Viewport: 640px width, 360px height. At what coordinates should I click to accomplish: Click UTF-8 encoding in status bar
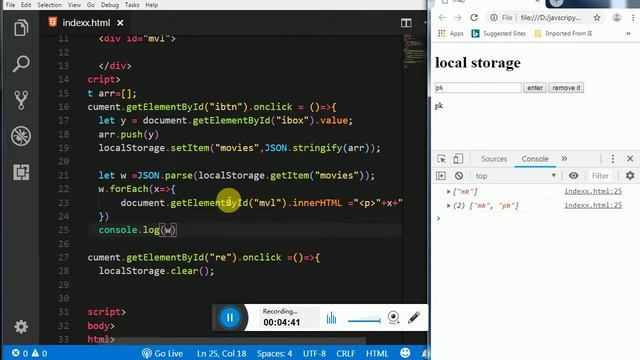click(314, 353)
